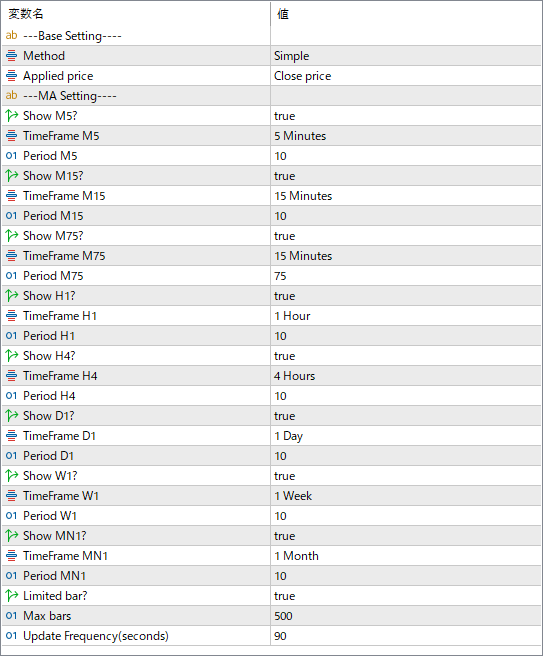Click the integer 01 icon beside Period M5

click(x=12, y=156)
